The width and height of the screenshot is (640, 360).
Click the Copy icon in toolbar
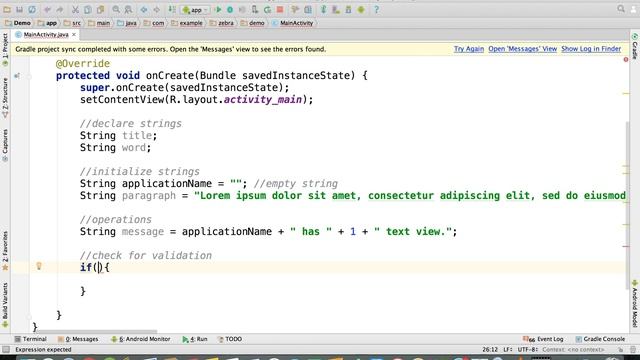87,9
